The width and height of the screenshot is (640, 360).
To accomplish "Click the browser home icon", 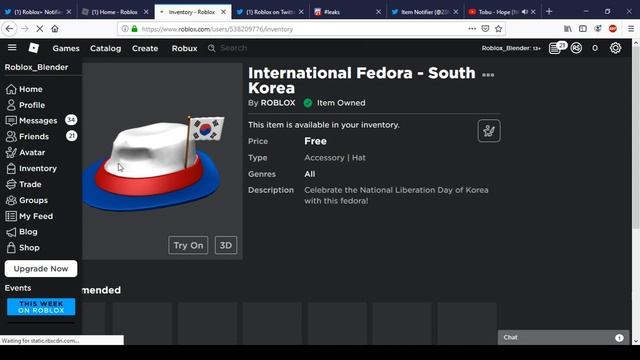I will [55, 29].
